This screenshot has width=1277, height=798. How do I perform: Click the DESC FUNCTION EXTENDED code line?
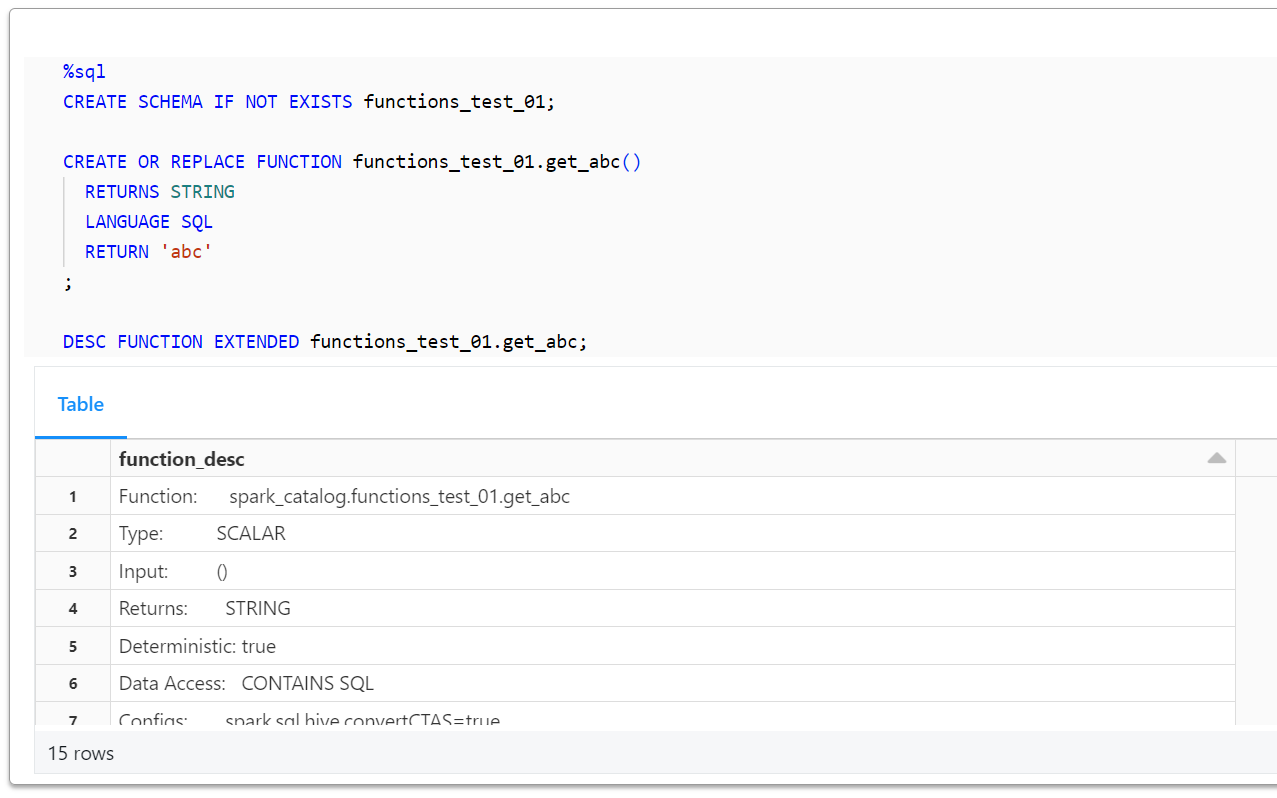point(325,342)
